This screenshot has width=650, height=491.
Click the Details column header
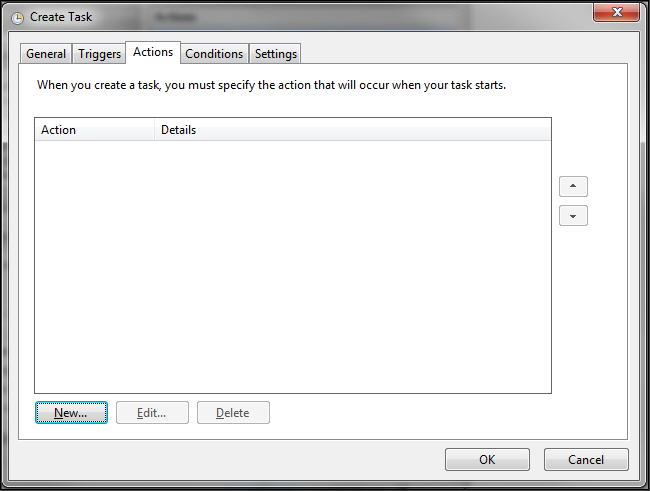click(350, 130)
